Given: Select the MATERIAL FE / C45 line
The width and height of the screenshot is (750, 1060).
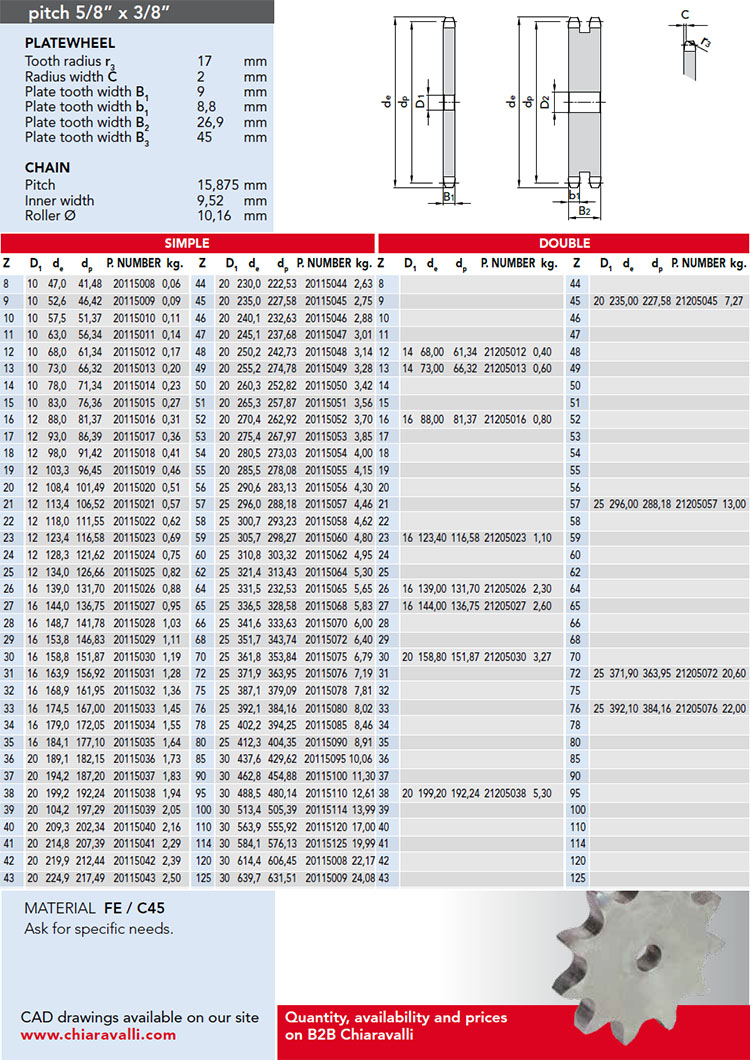Looking at the screenshot, I should coord(95,908).
